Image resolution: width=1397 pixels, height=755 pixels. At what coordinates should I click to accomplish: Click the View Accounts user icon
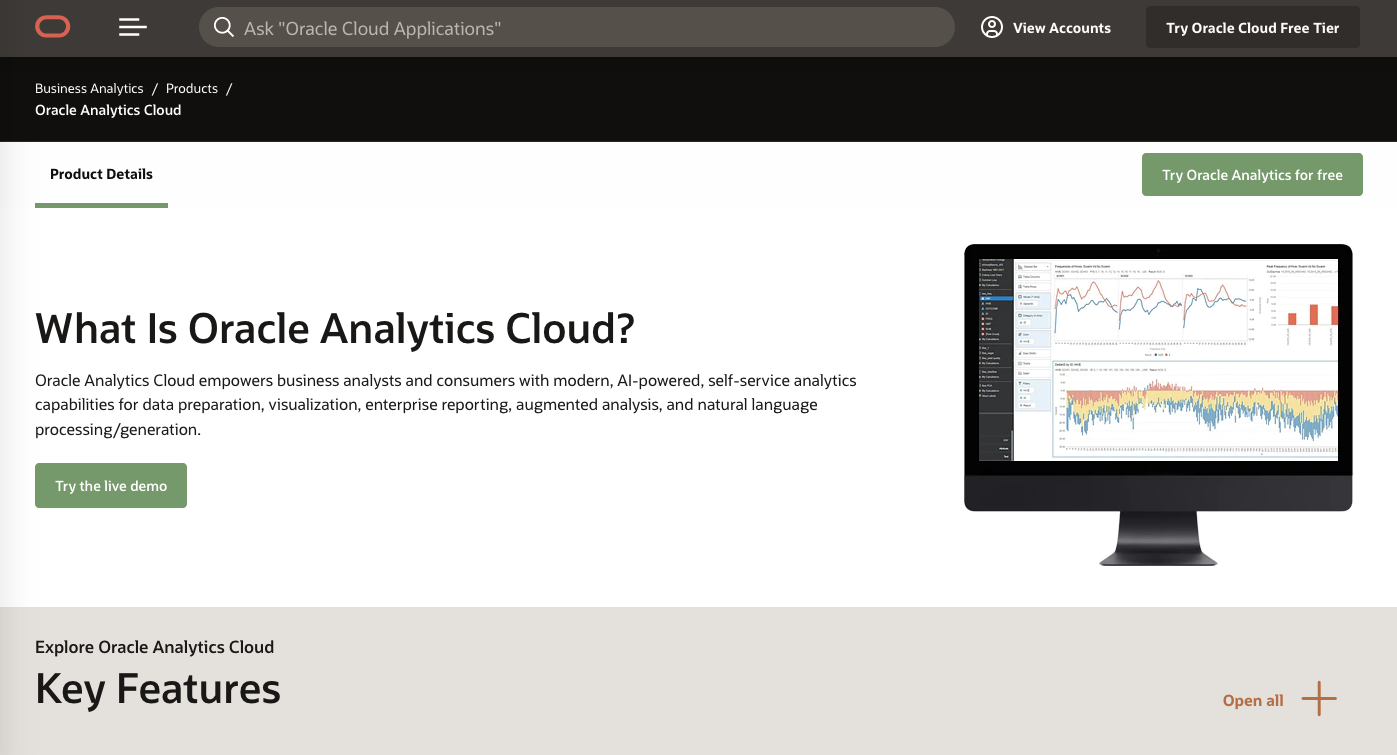click(x=992, y=28)
